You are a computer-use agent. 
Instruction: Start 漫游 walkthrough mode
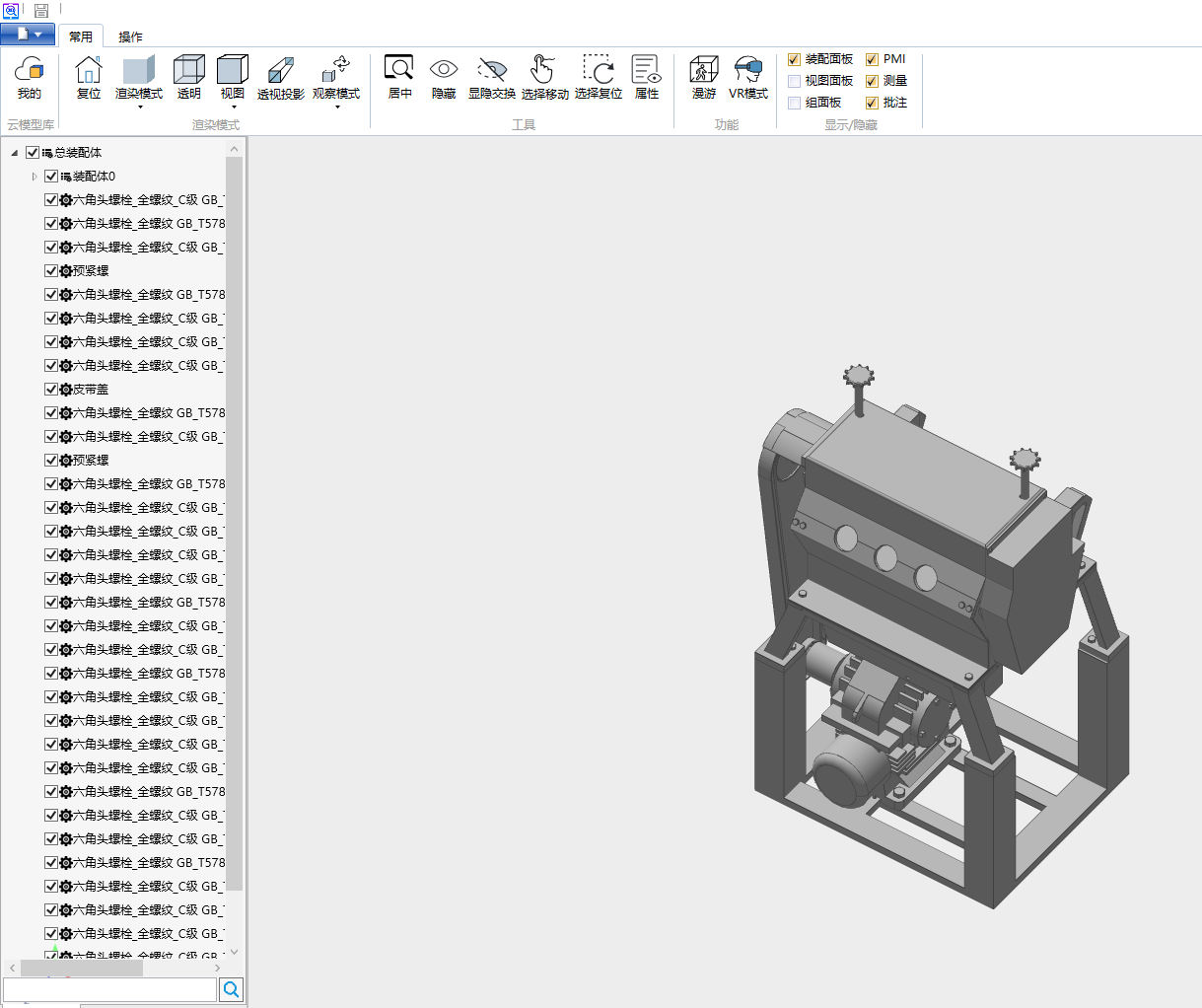(x=704, y=77)
